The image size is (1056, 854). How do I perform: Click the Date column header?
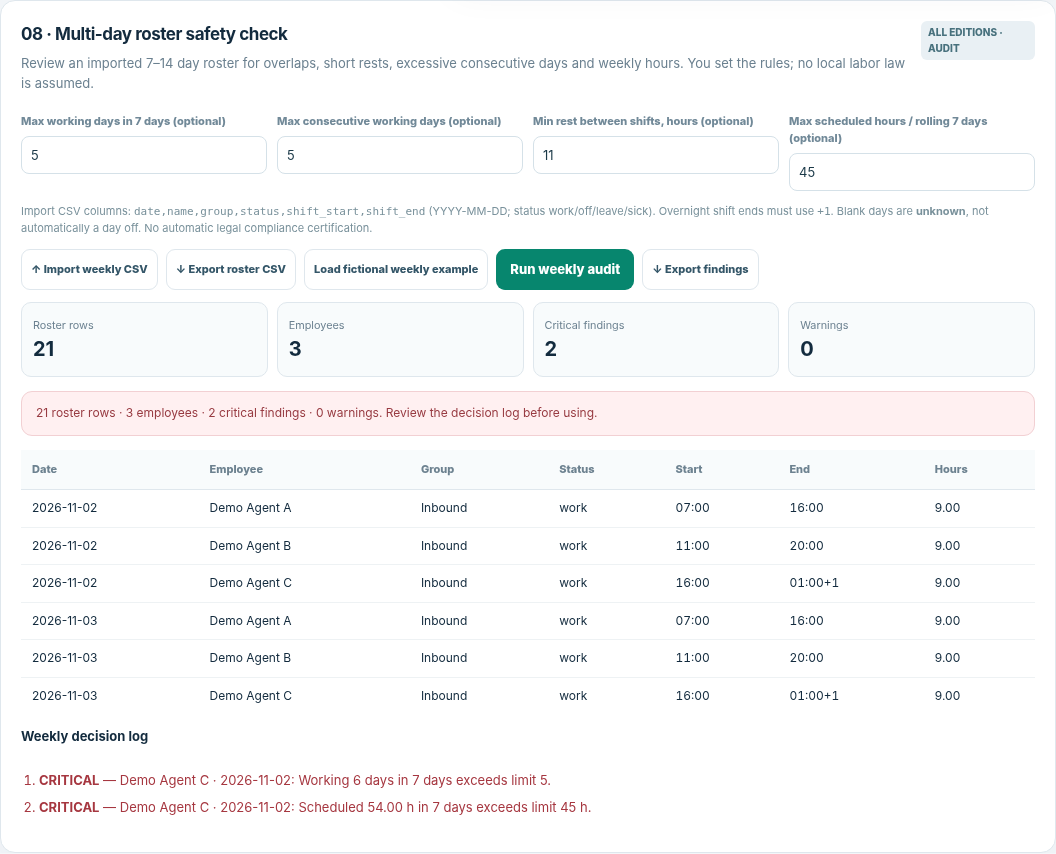pyautogui.click(x=44, y=469)
